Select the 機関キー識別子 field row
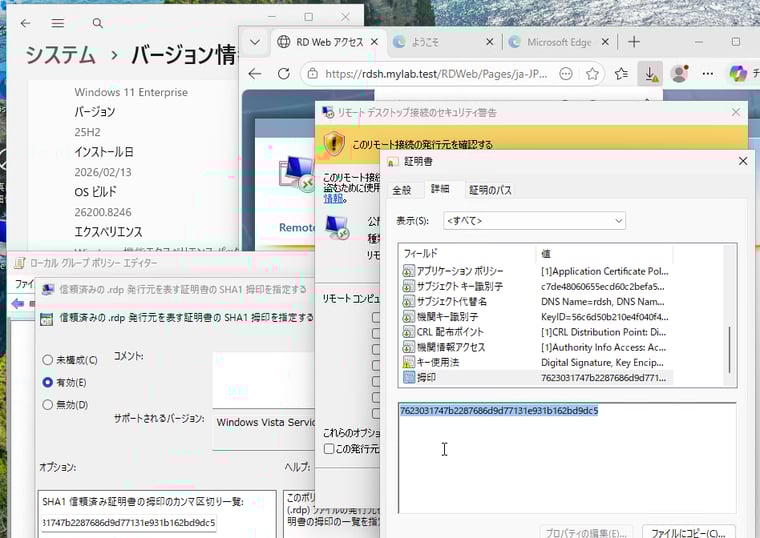Screen dimensions: 760x538 click(537, 316)
